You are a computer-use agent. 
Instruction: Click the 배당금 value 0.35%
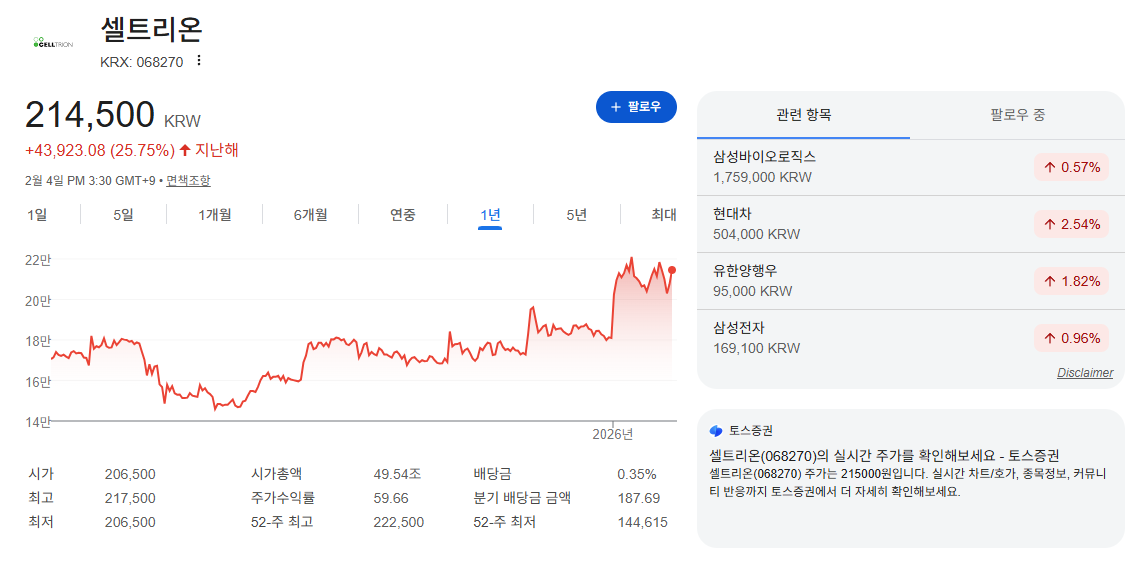(637, 475)
